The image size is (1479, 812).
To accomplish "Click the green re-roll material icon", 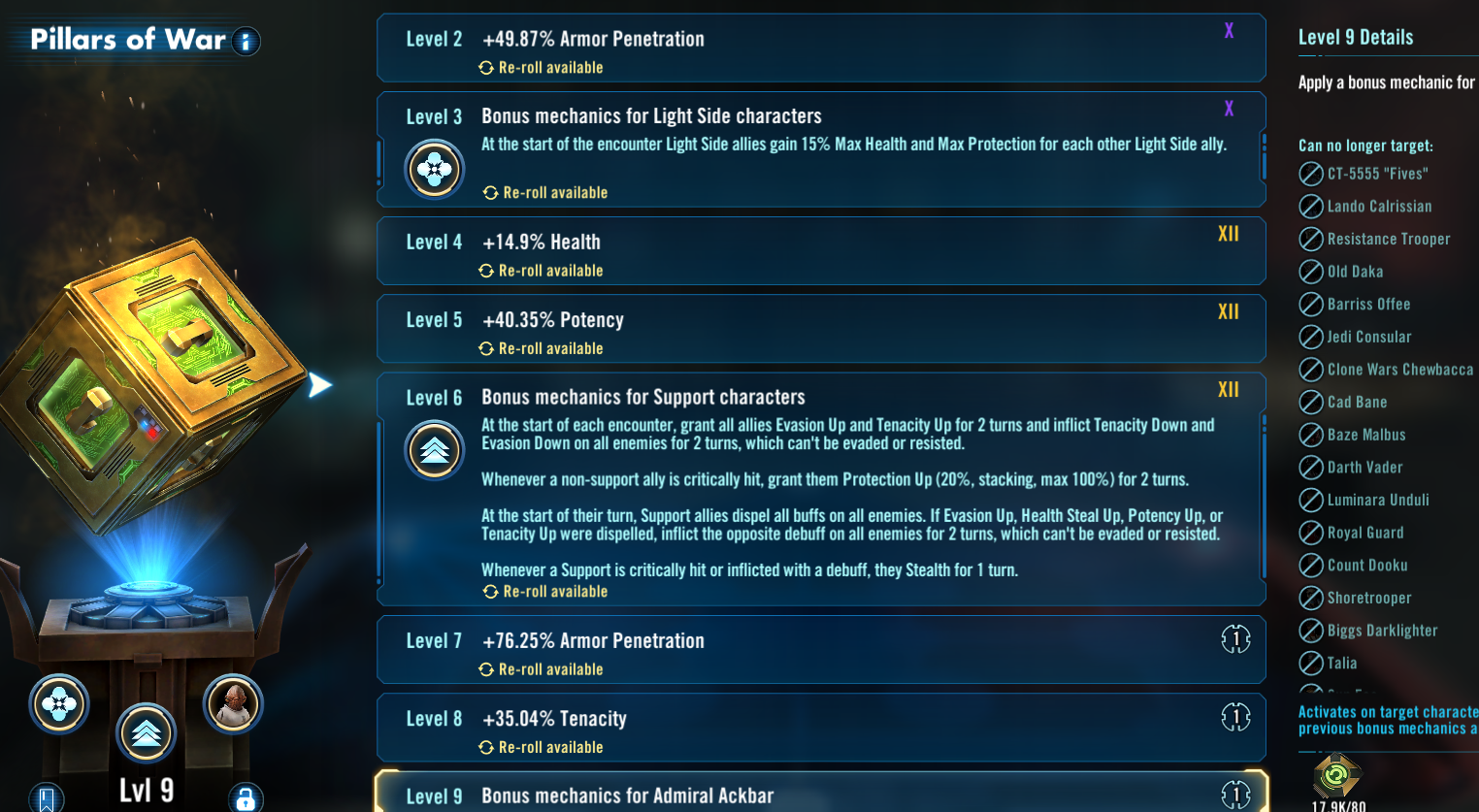I will click(x=1336, y=775).
